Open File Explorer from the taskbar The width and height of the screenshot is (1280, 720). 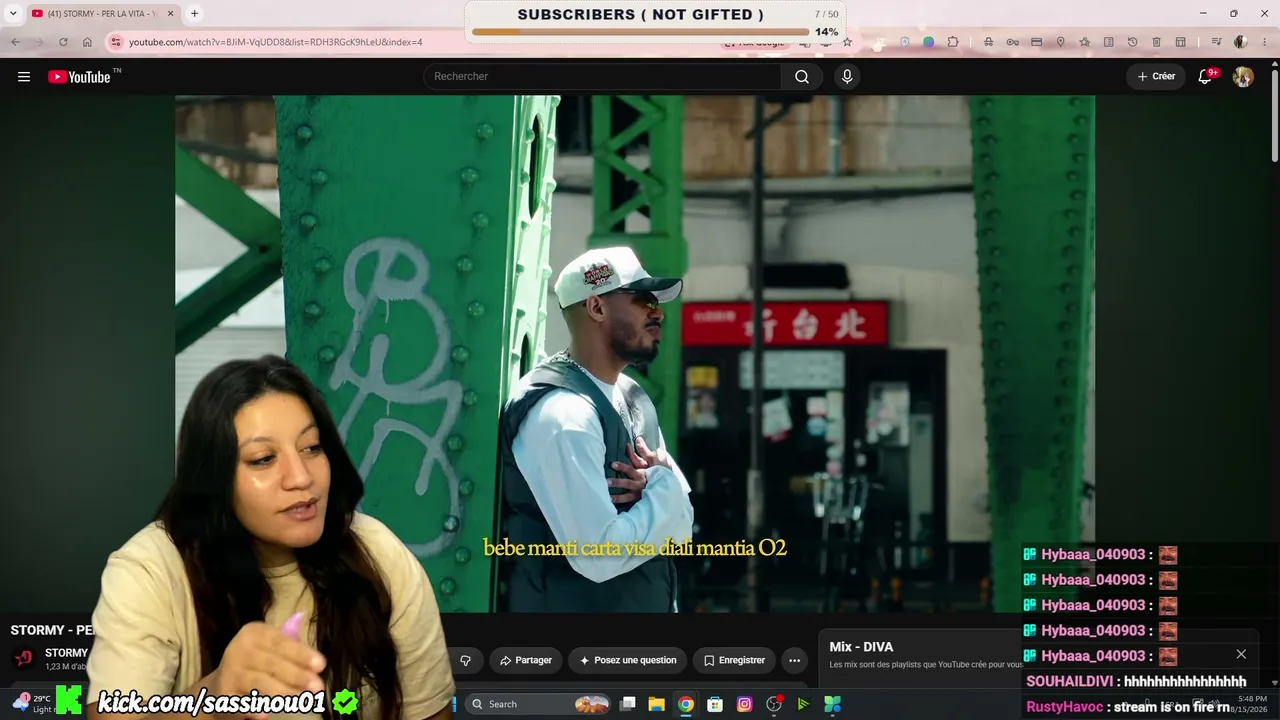pyautogui.click(x=657, y=704)
